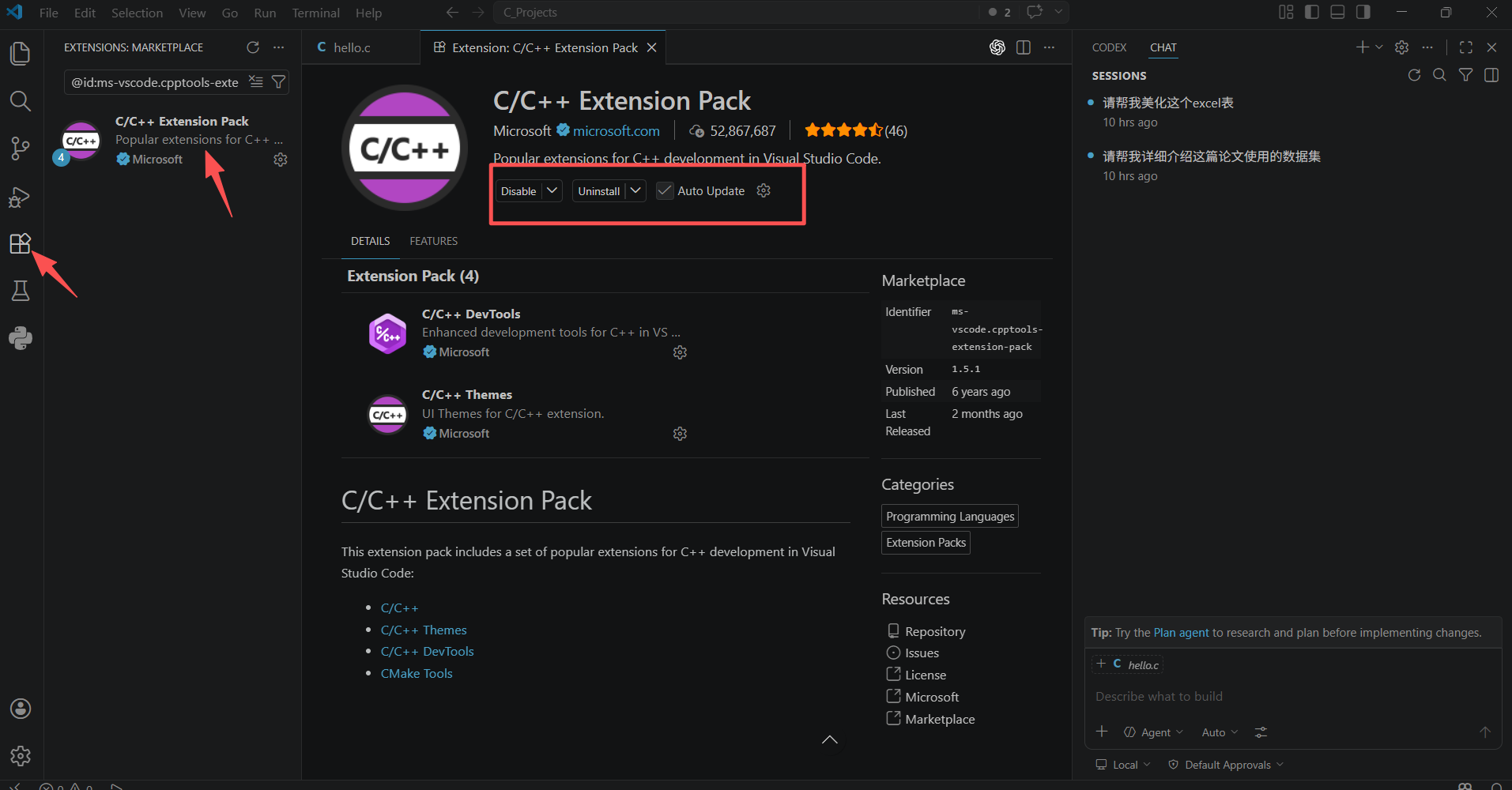
Task: Open the excel chat session
Action: [x=1167, y=103]
